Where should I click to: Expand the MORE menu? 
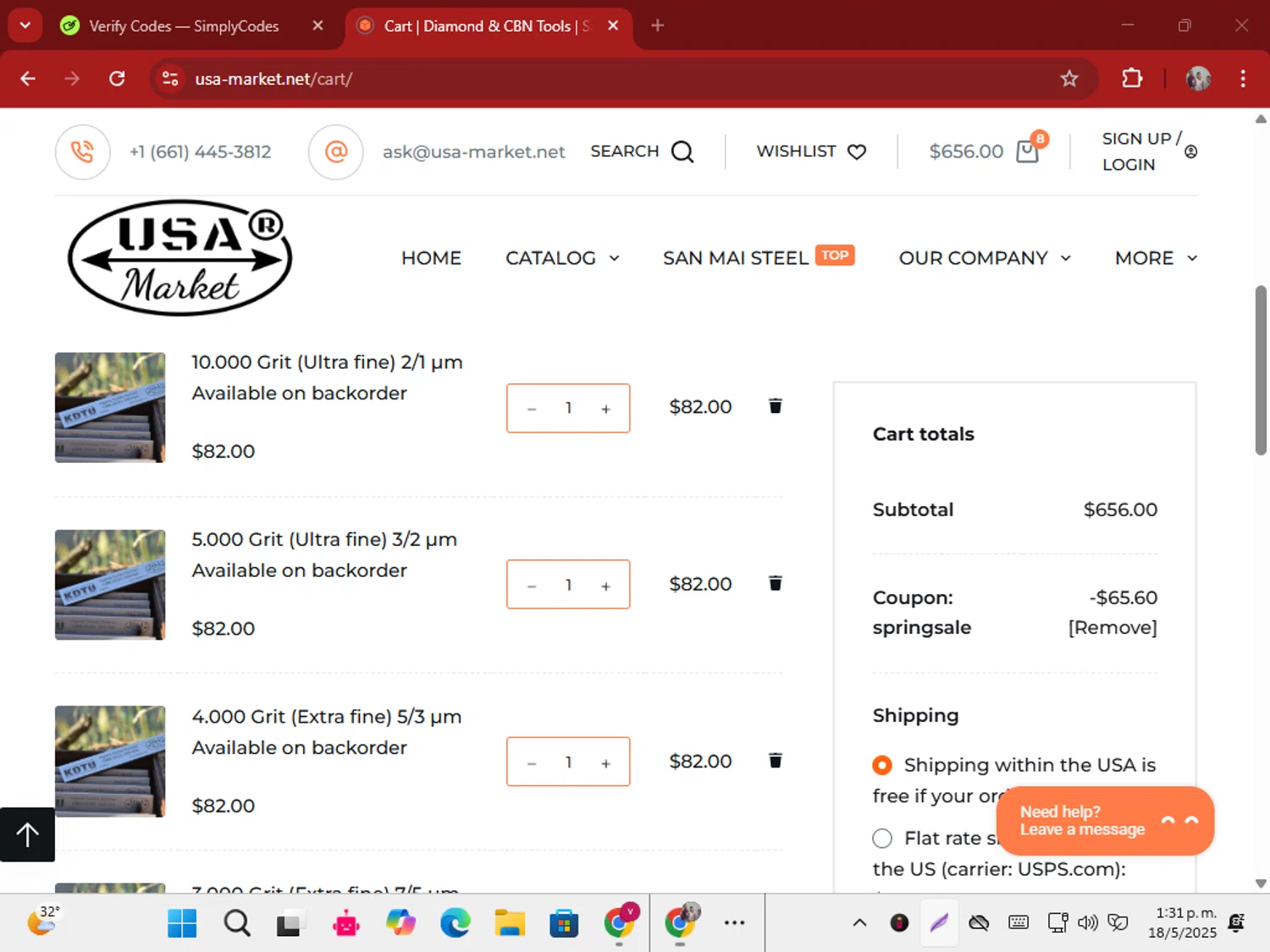coord(1156,258)
